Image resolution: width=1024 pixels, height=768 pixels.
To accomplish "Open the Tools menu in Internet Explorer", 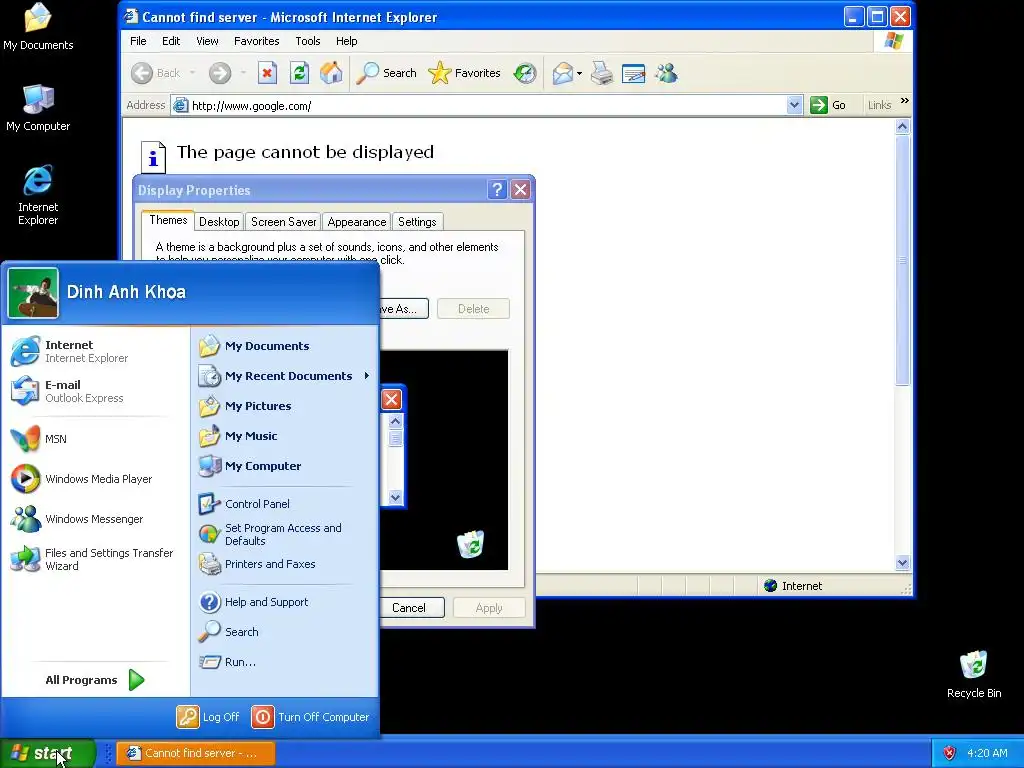I will point(308,41).
